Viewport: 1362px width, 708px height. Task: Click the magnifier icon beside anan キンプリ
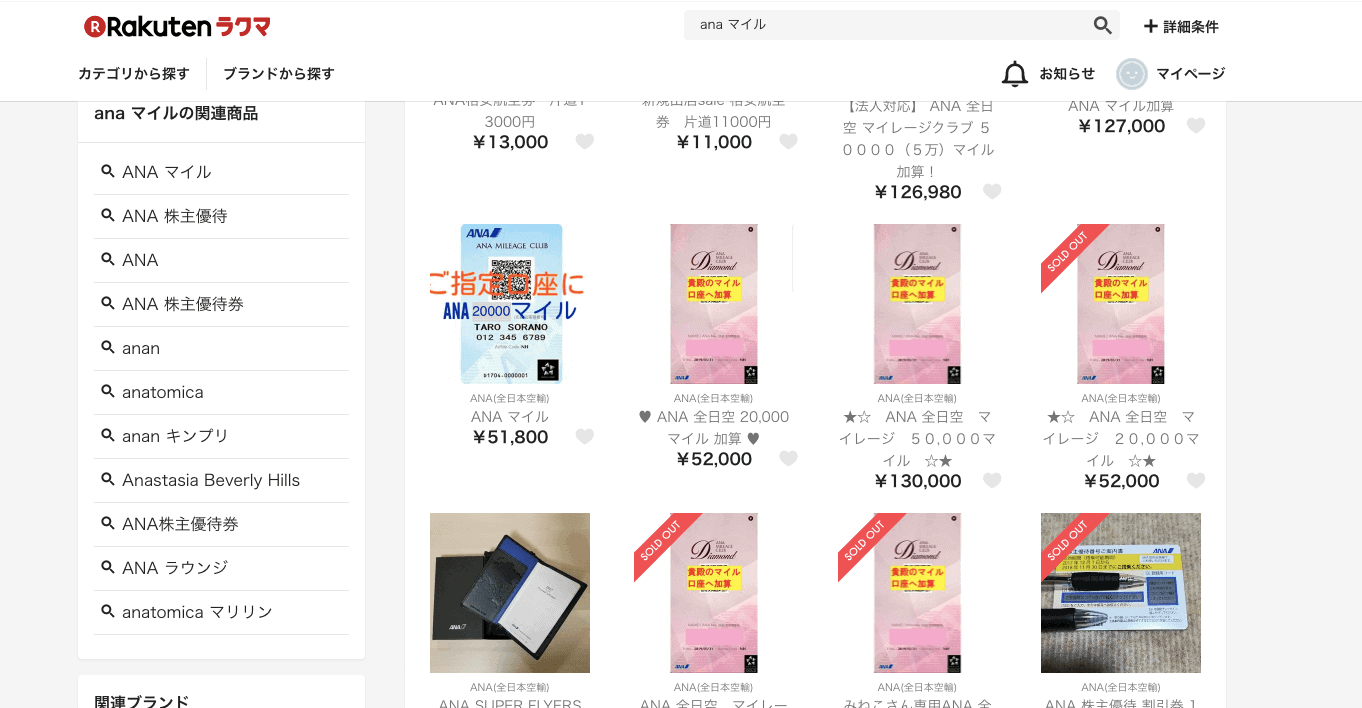pyautogui.click(x=108, y=435)
